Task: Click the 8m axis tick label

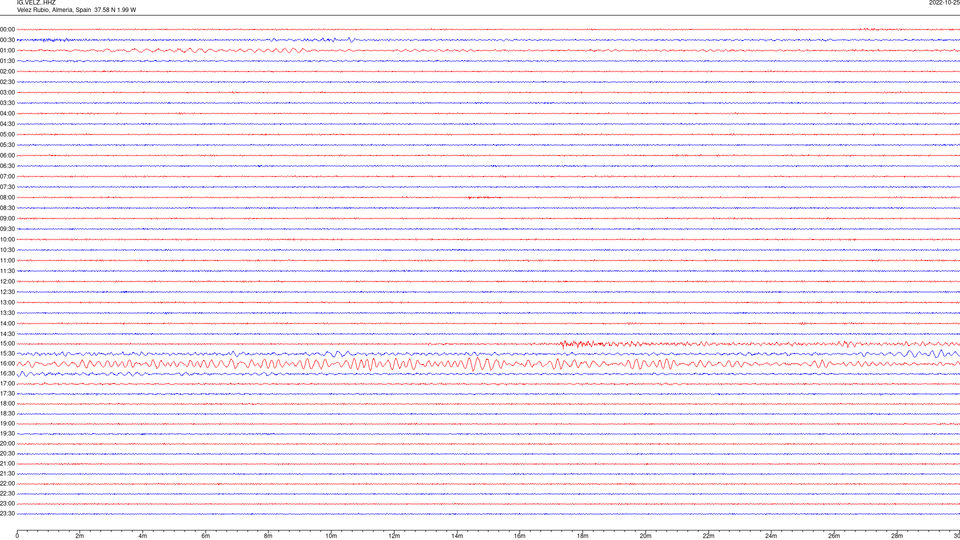Action: click(268, 536)
